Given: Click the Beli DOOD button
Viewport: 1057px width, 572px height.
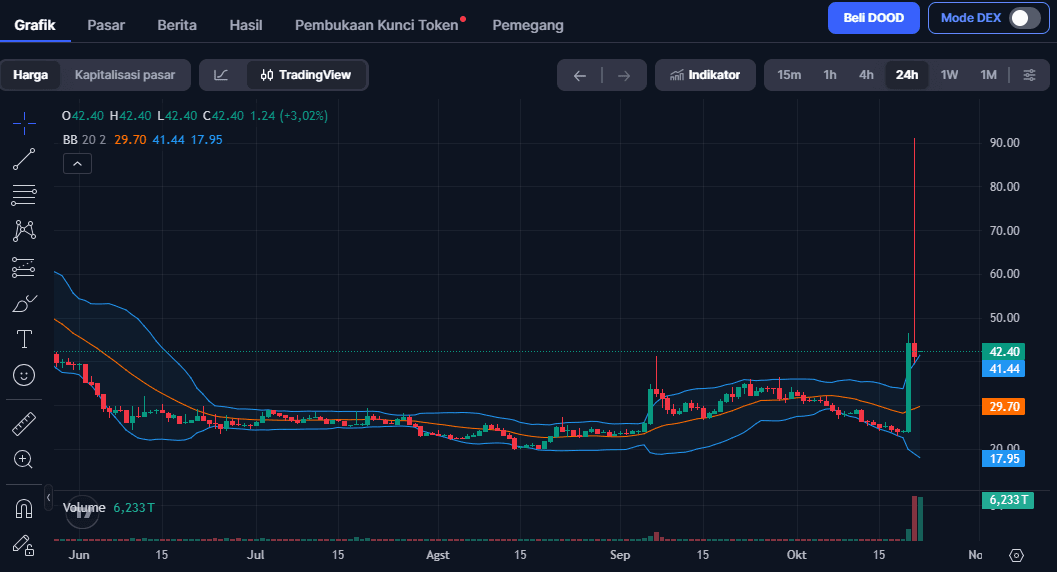Looking at the screenshot, I should point(874,18).
